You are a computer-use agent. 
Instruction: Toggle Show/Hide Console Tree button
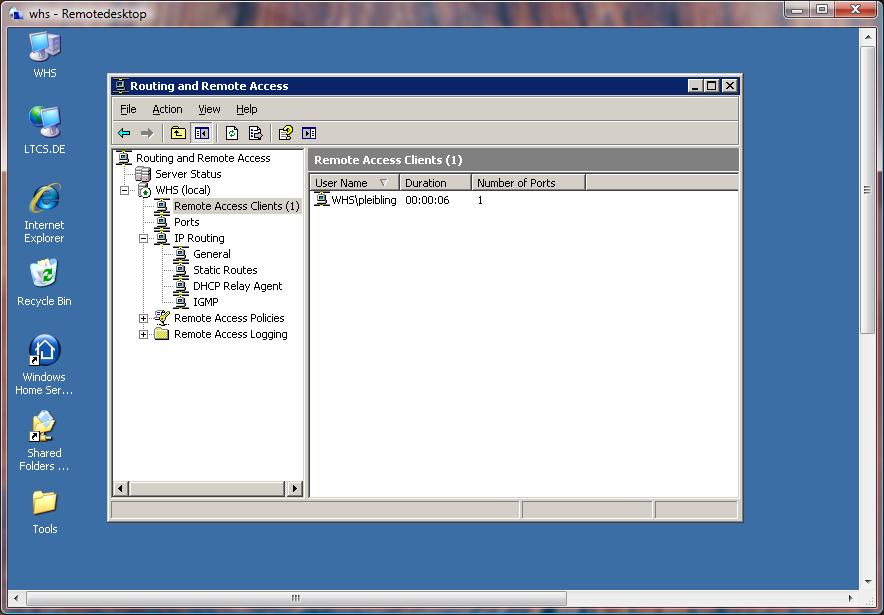(x=201, y=133)
